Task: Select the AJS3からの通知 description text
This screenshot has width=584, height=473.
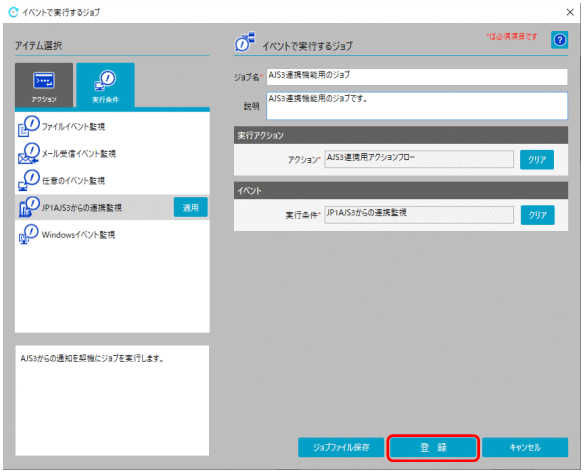Action: [x=92, y=359]
